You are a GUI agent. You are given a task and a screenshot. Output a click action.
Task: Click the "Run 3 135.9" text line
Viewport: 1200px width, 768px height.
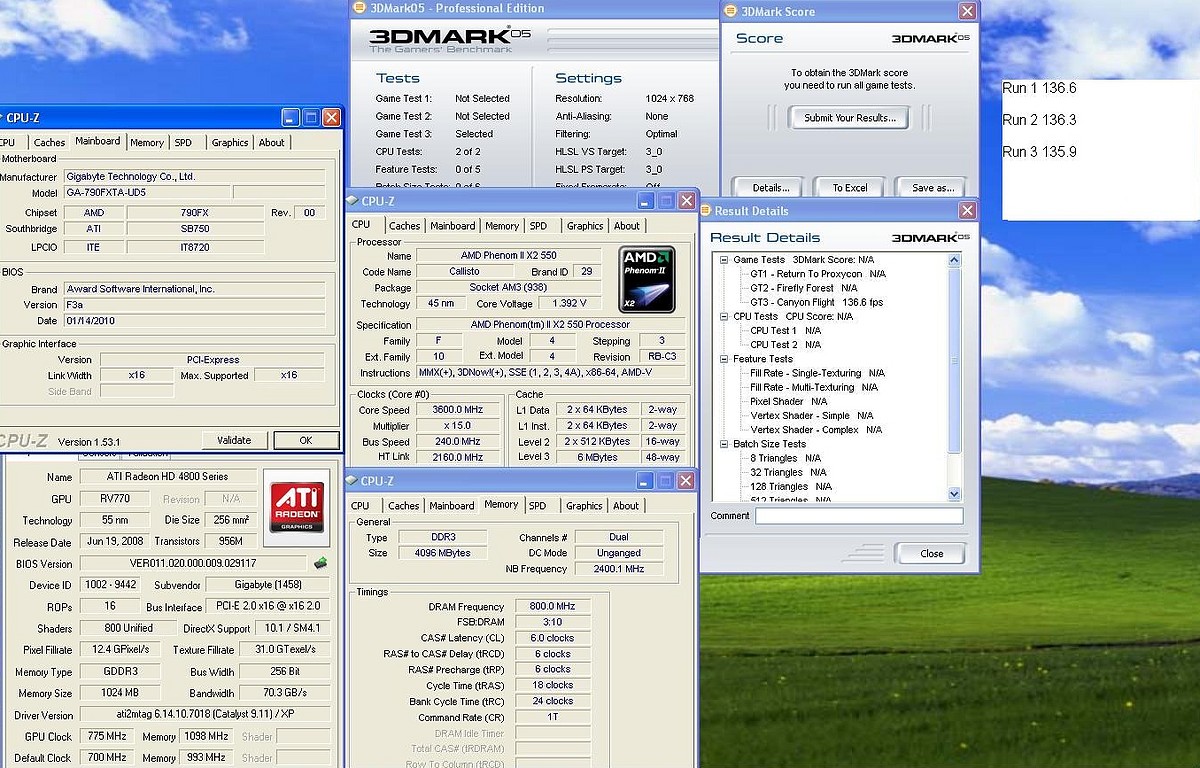pyautogui.click(x=1039, y=152)
